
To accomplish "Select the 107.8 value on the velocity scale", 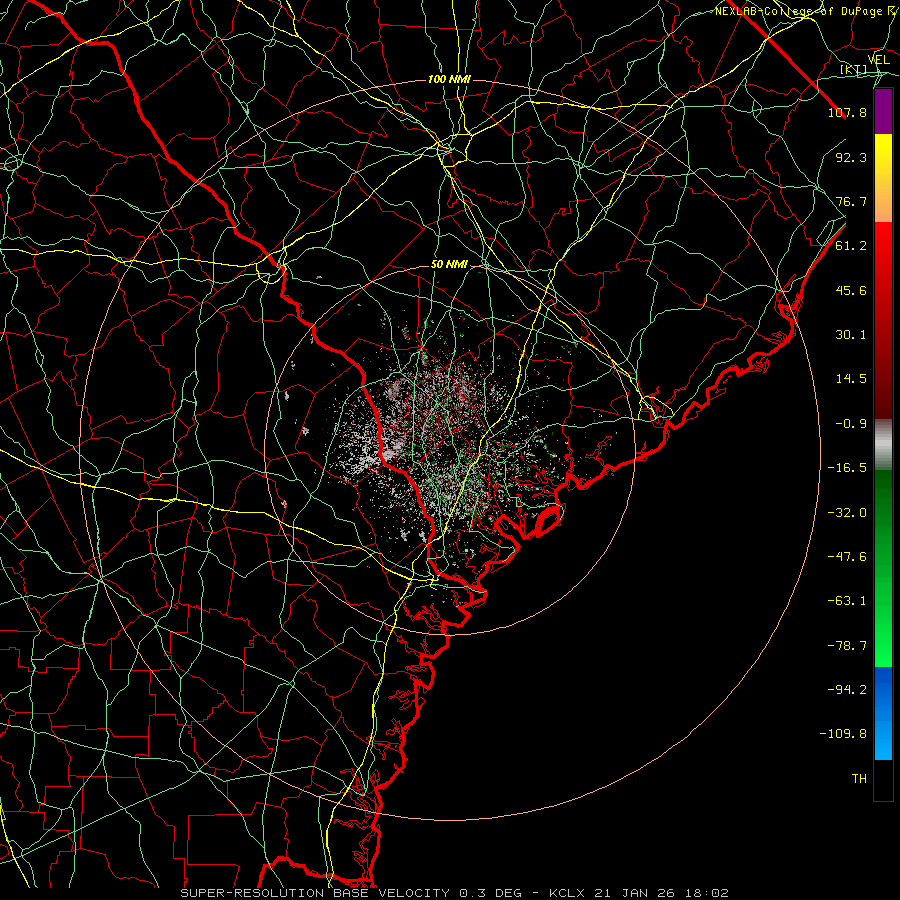I will coord(847,112).
